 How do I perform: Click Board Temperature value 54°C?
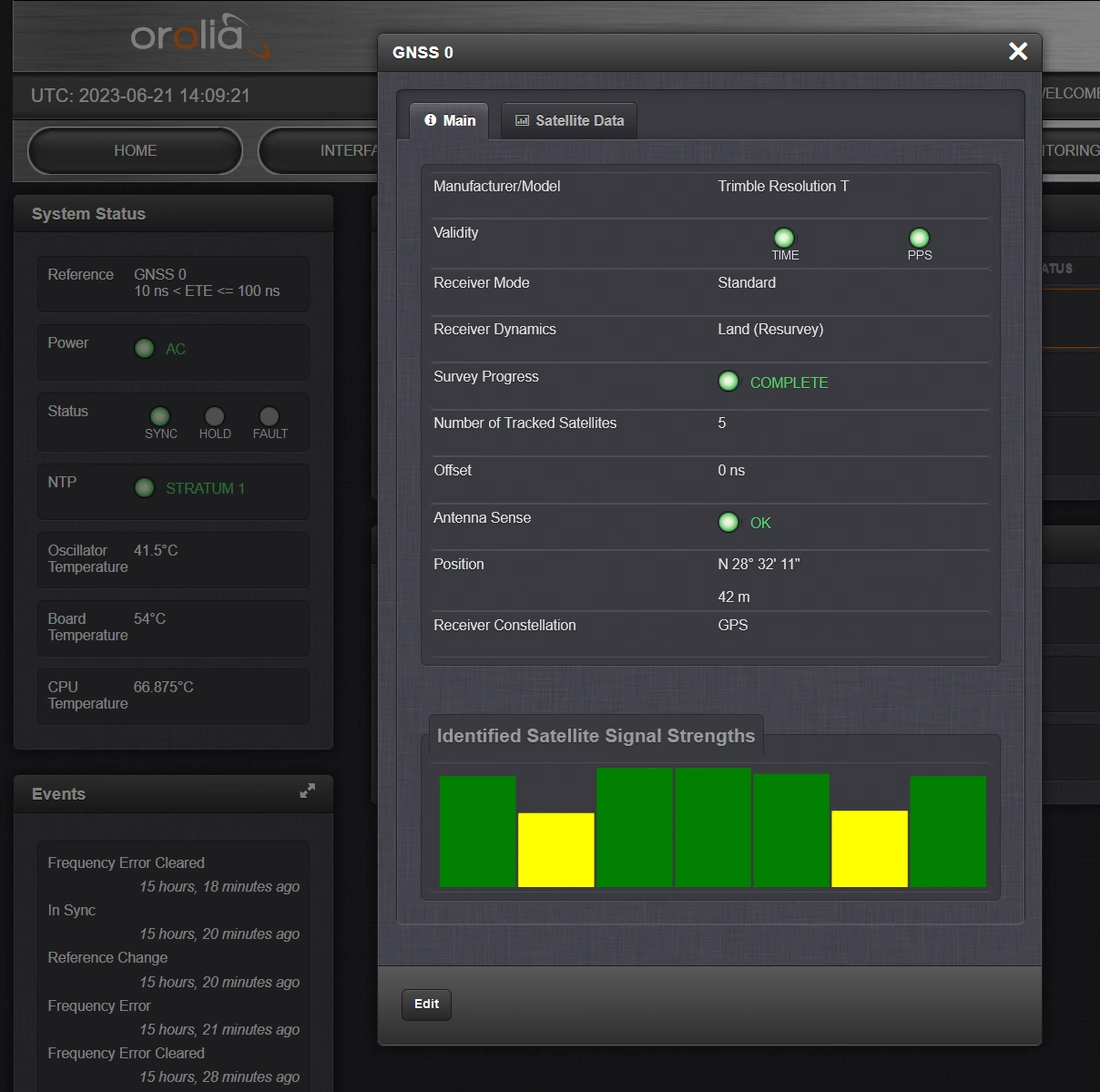point(149,619)
